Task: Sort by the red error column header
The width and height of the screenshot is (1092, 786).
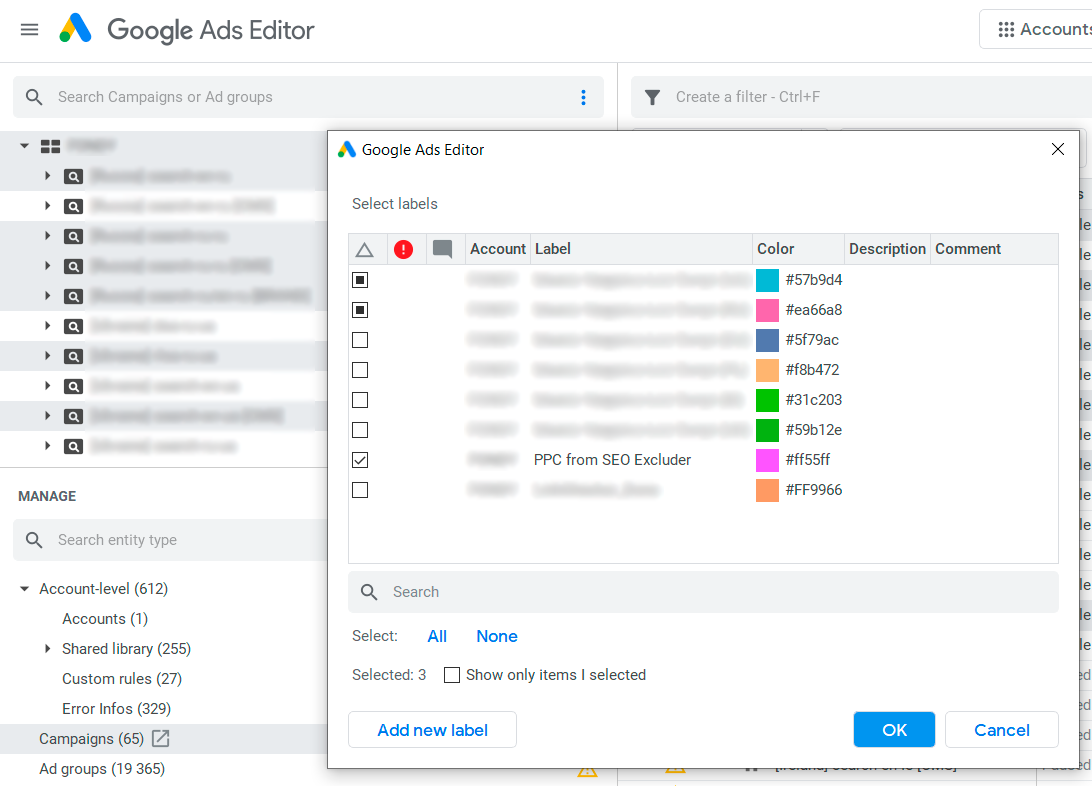Action: 403,249
